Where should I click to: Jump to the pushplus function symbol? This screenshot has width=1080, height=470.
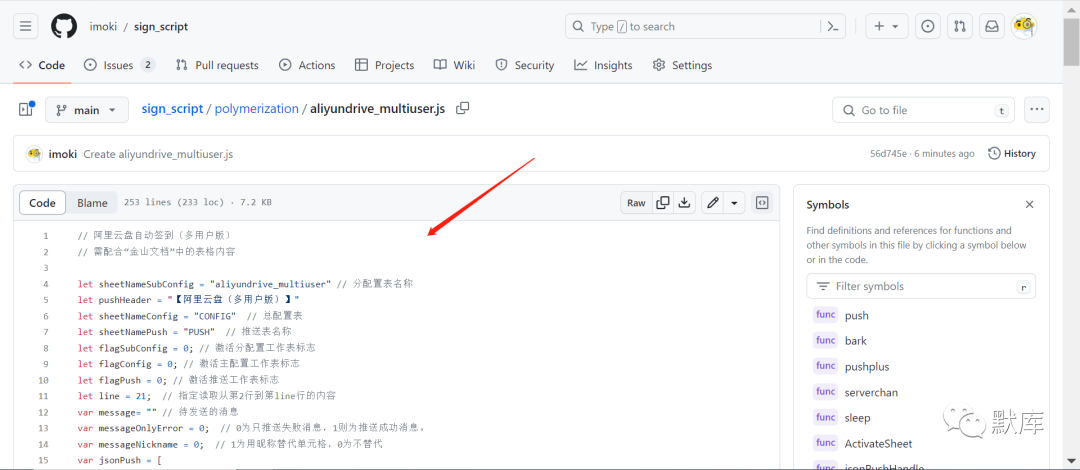[x=866, y=367]
